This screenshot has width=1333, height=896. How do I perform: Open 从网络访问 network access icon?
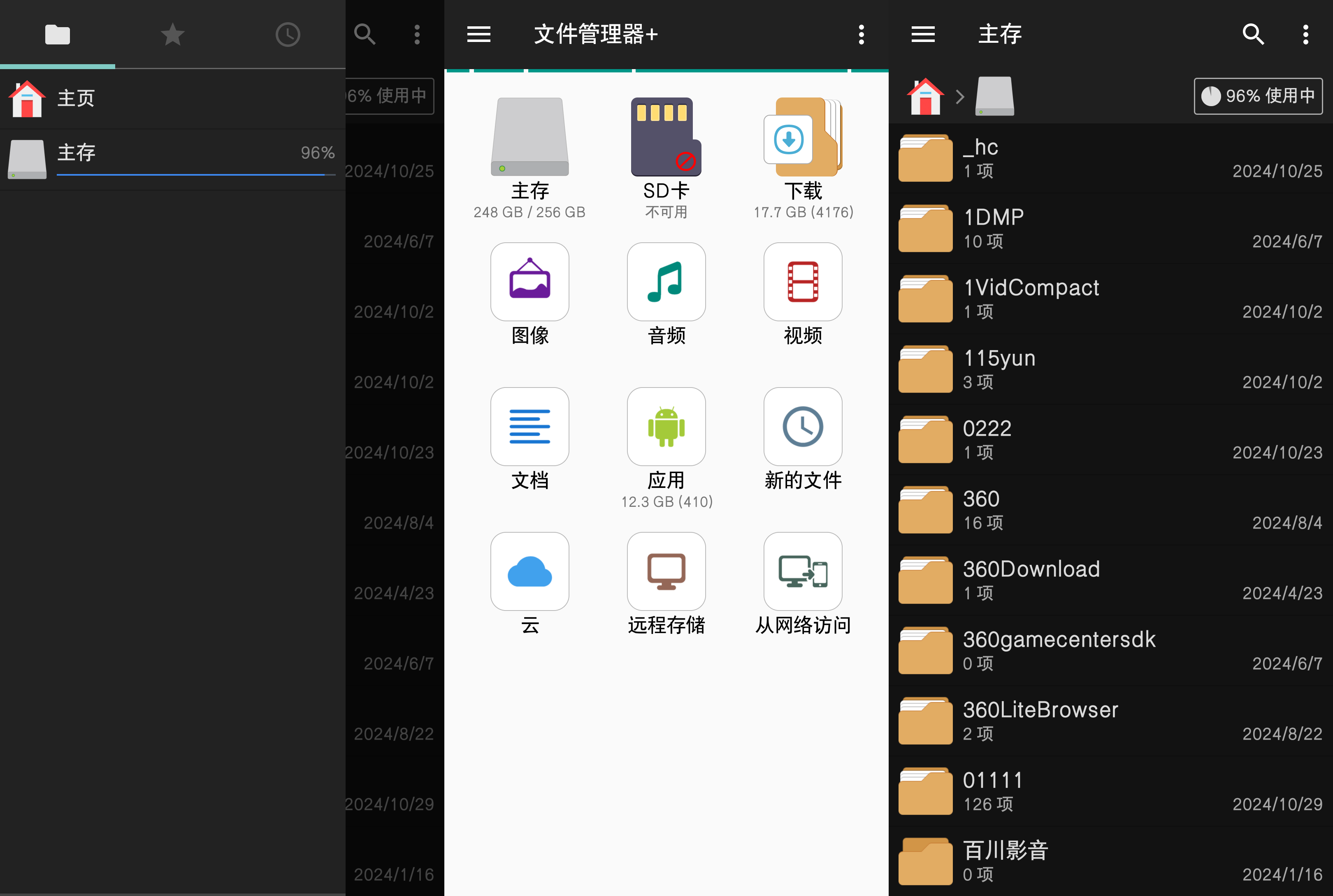coord(803,571)
